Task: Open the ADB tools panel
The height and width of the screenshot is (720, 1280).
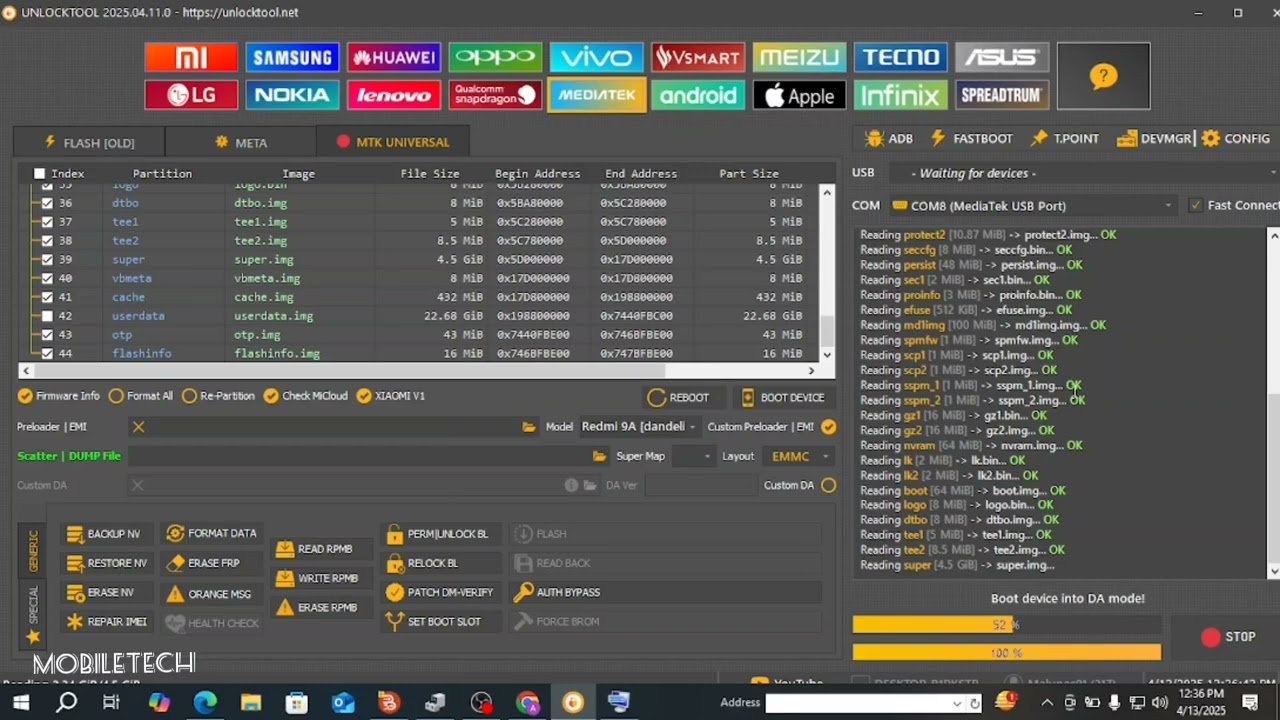Action: click(x=889, y=139)
